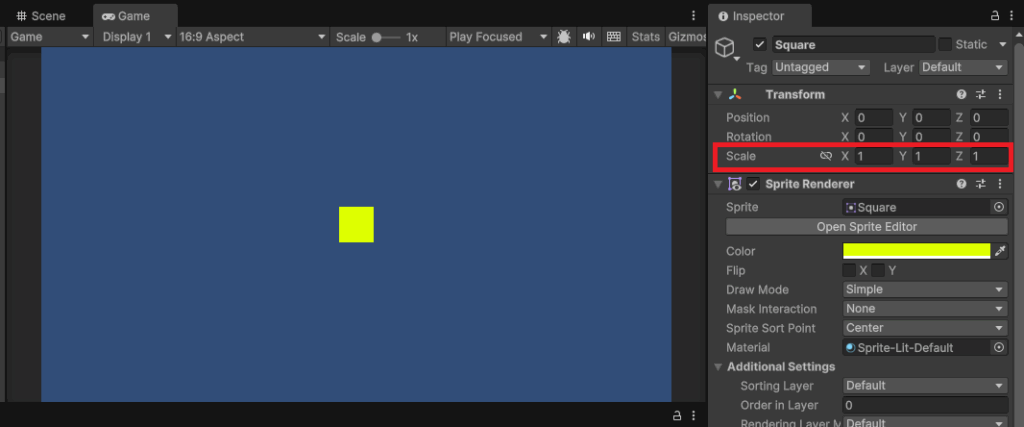This screenshot has height=427, width=1024.
Task: Click the Sprite field showing Square
Action: (x=917, y=208)
